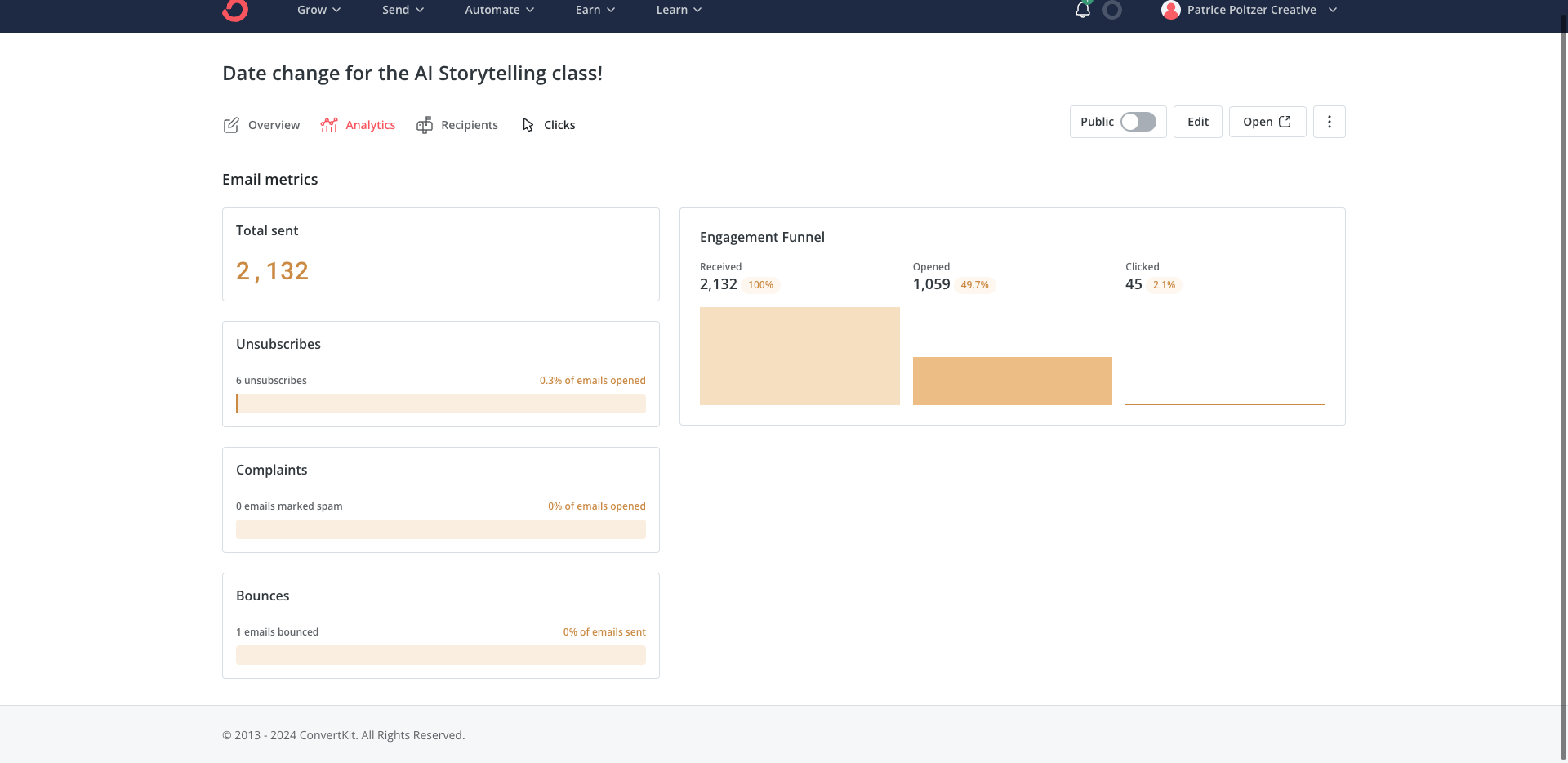1568x763 pixels.
Task: Click the Email metrics heading
Action: (270, 179)
